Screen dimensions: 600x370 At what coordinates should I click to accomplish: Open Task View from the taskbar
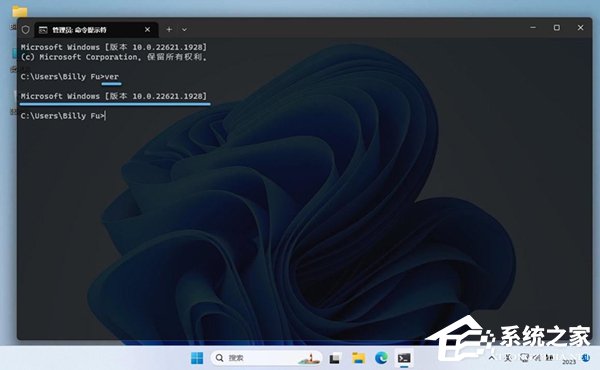(x=335, y=358)
